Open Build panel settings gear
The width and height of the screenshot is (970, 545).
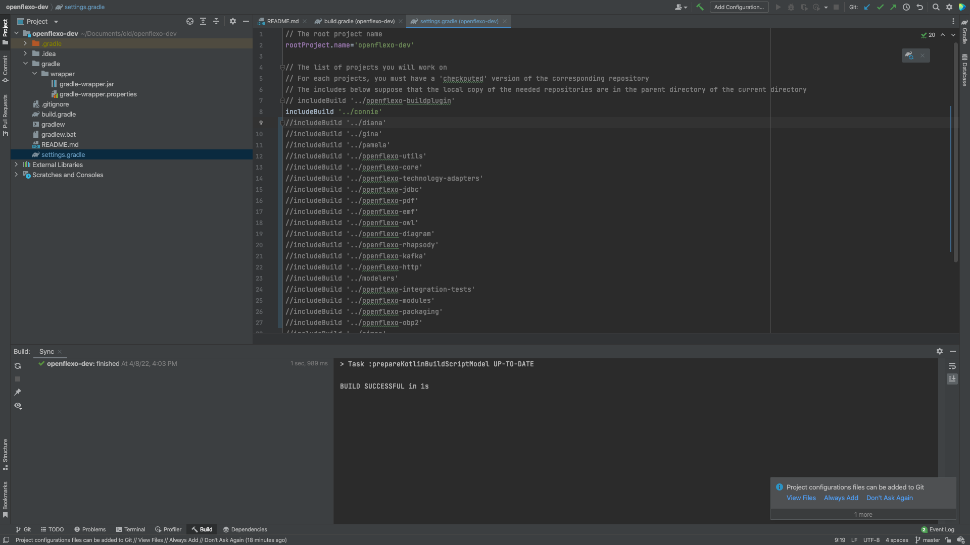[940, 351]
